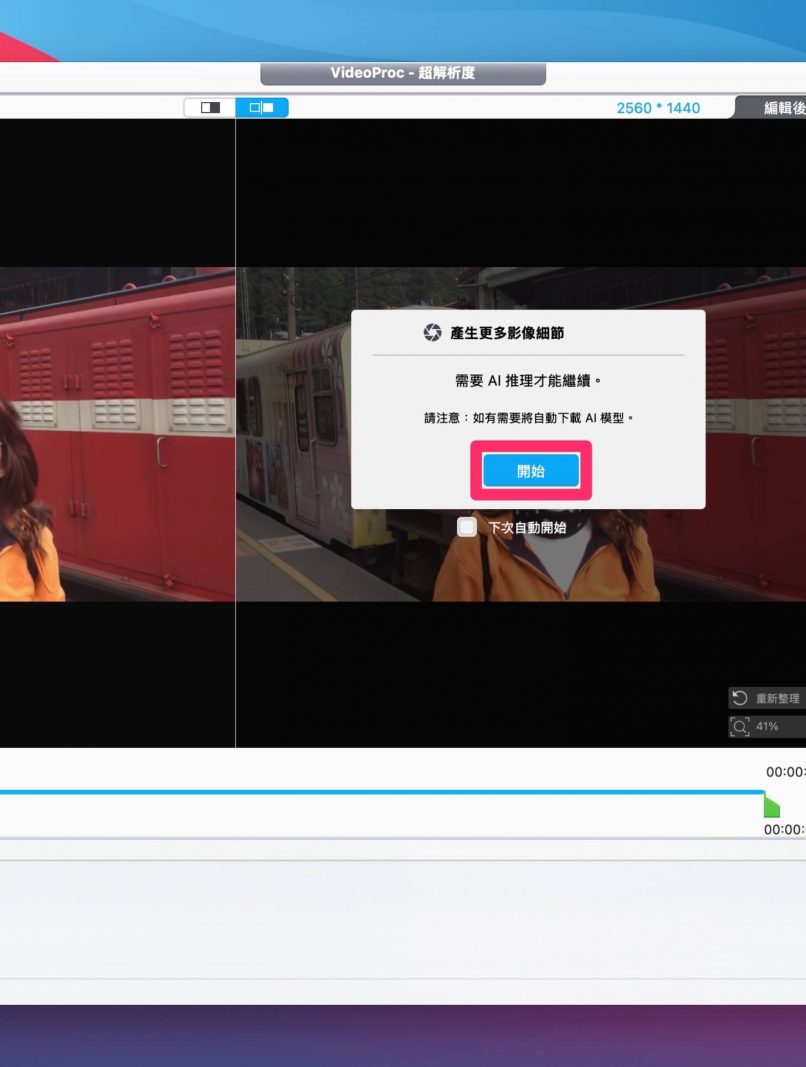
Task: Select the side-by-side compare view icon
Action: [x=262, y=107]
